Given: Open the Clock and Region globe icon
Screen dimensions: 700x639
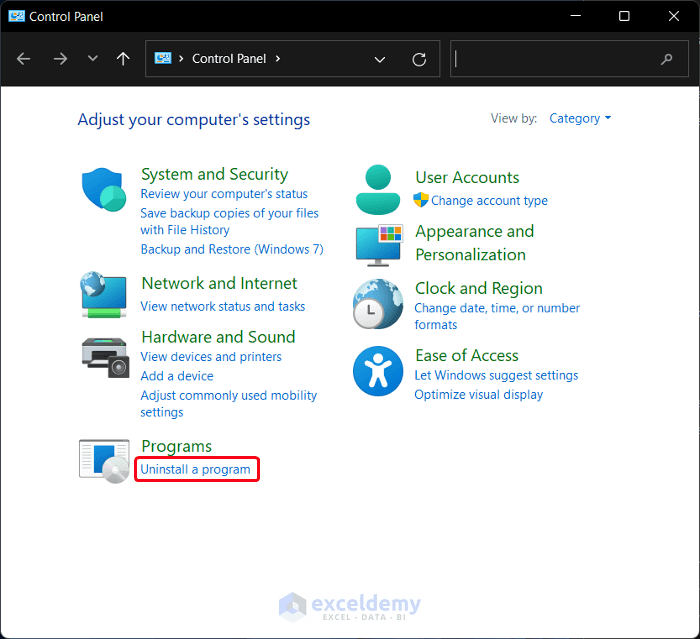Looking at the screenshot, I should (378, 304).
